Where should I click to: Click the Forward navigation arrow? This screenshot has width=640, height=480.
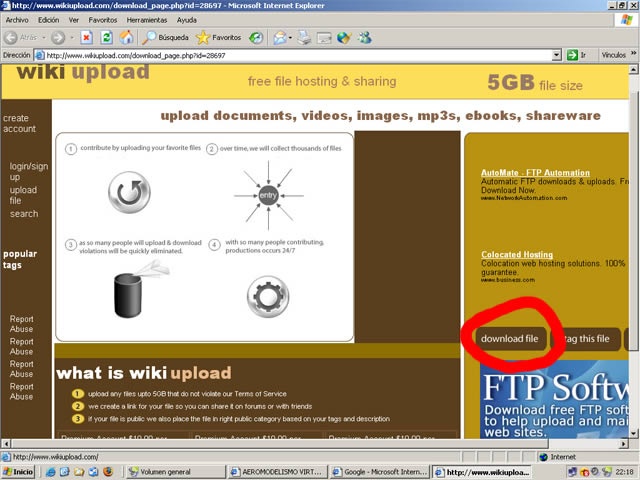pyautogui.click(x=57, y=37)
